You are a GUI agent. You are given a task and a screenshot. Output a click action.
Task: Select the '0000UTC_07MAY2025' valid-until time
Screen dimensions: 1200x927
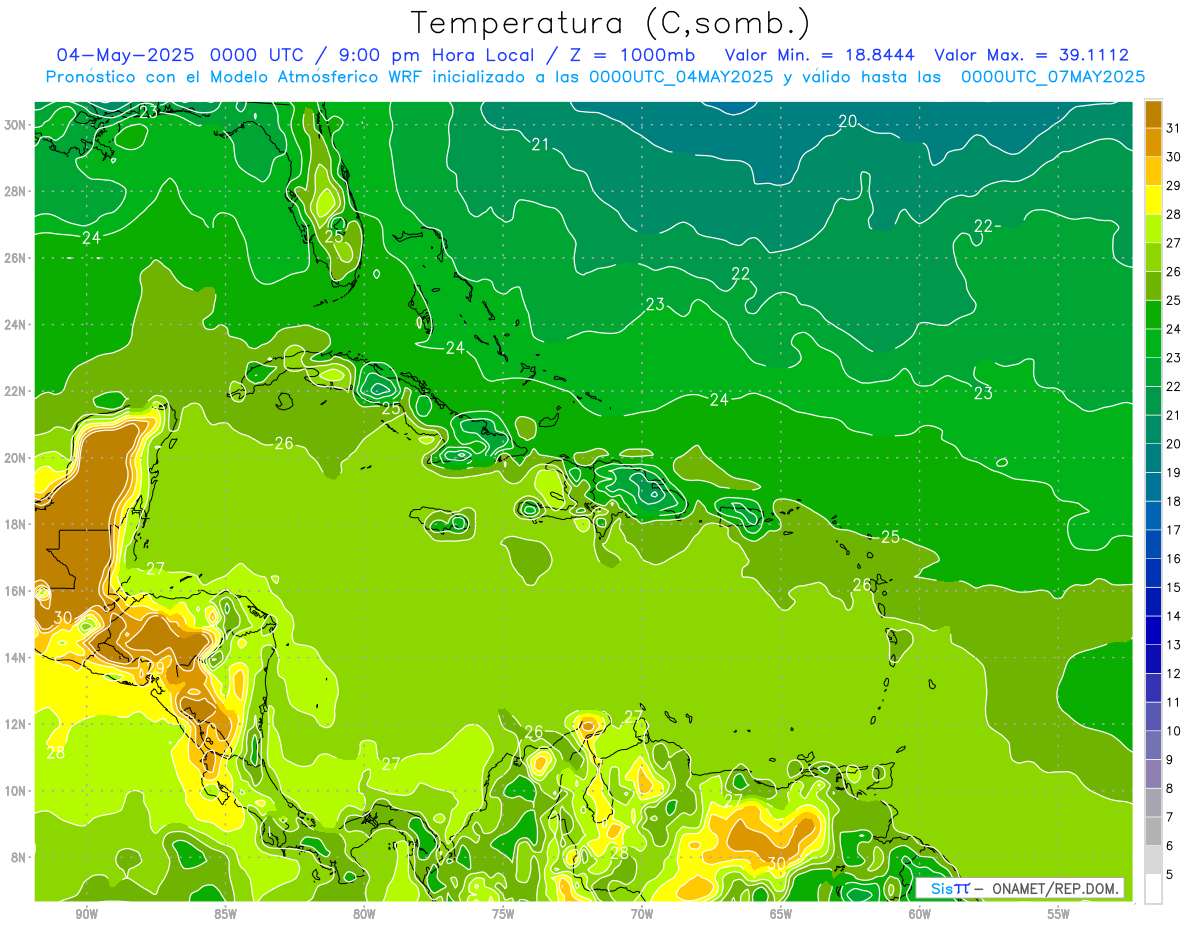1052,76
